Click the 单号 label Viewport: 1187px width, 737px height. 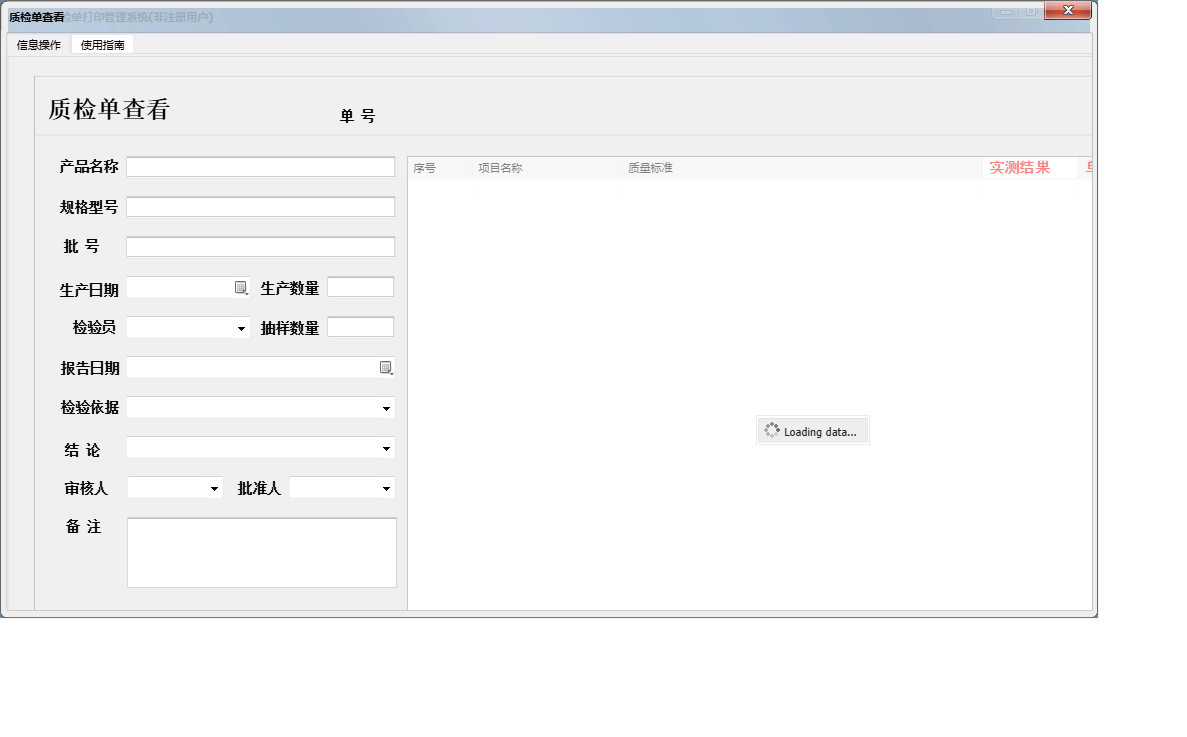(357, 116)
